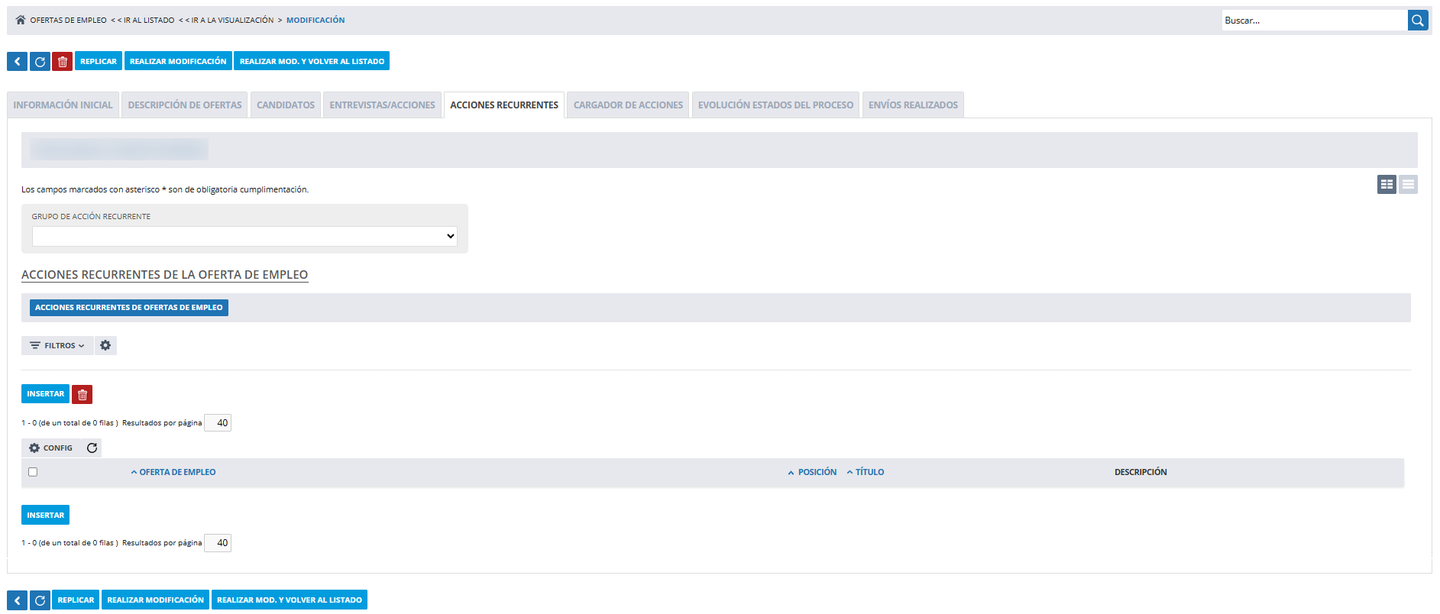The image size is (1440, 614).
Task: Click INSERTAR next to the red trash icon
Action: point(45,394)
